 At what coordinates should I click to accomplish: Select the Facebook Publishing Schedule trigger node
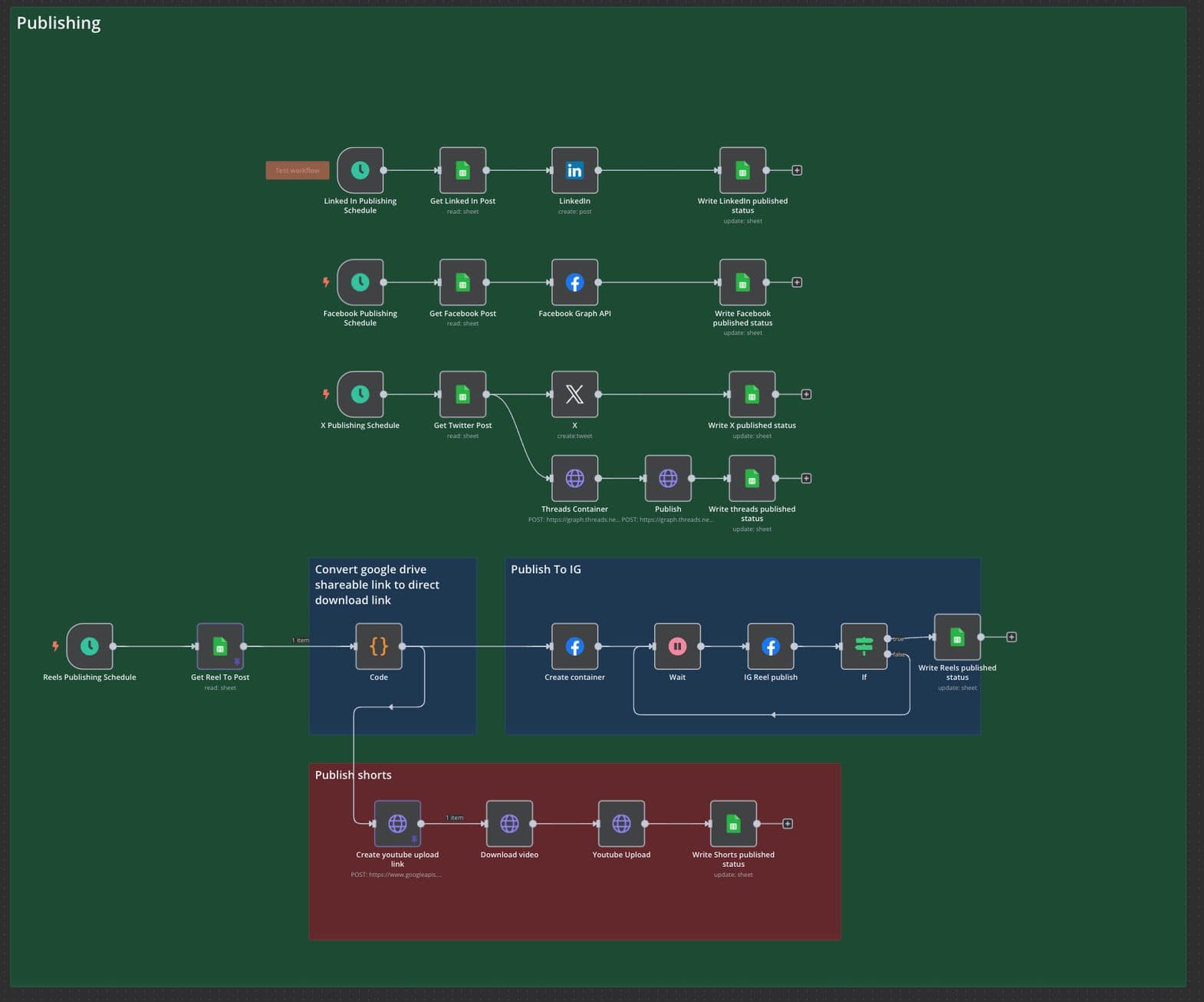360,282
